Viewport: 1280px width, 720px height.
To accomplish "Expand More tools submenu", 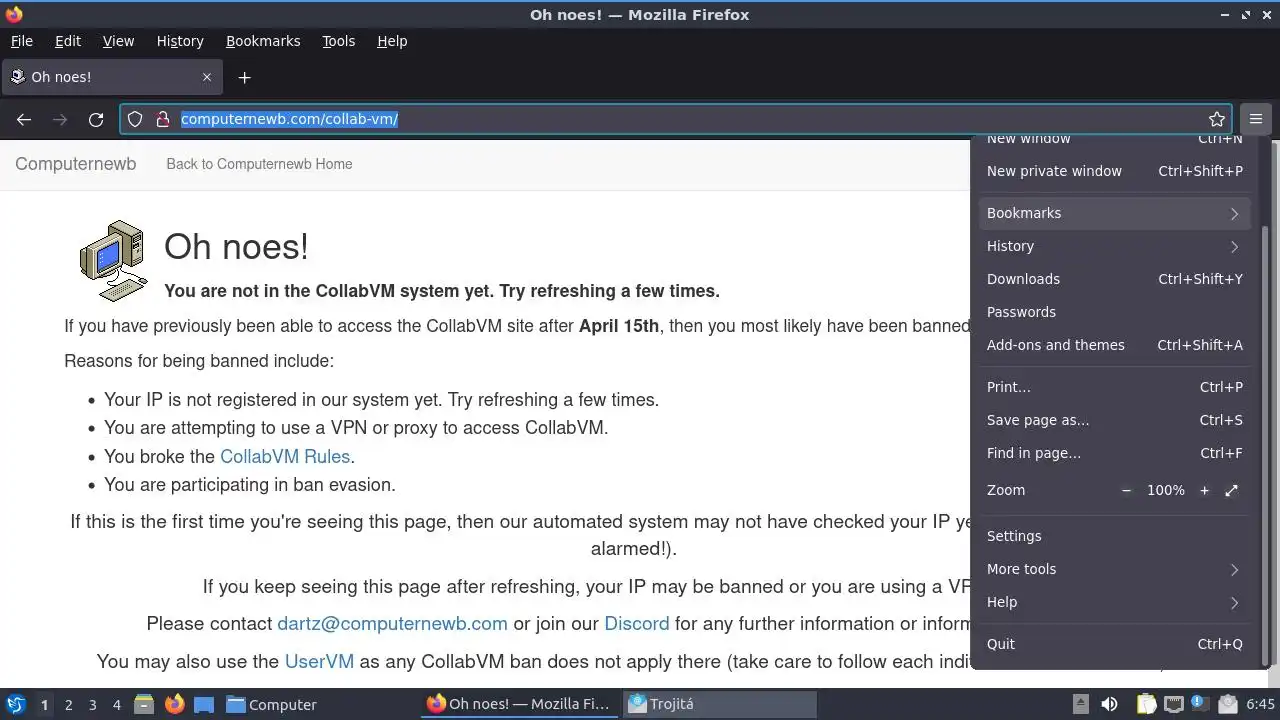I will click(x=1114, y=569).
